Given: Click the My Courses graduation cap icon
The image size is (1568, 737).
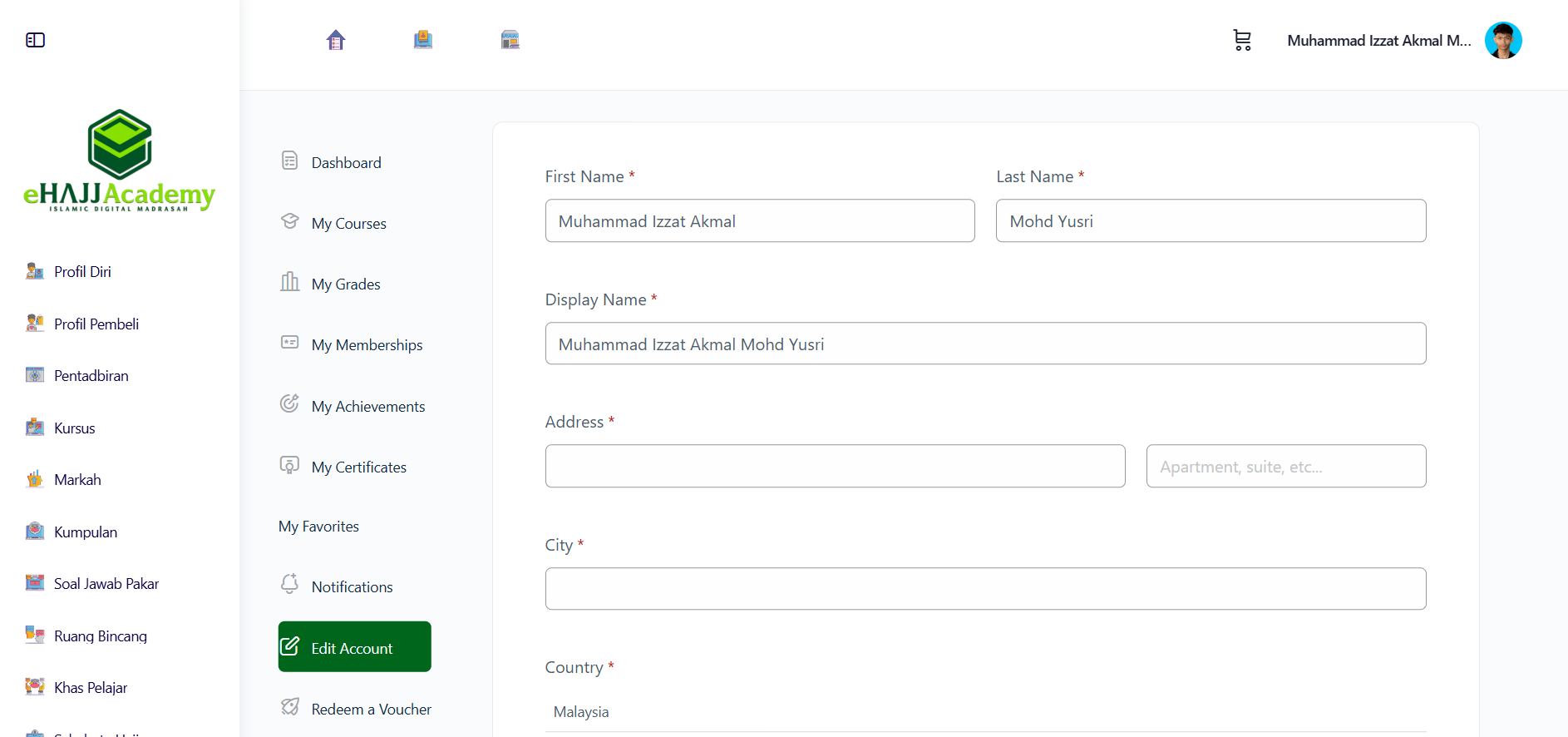Looking at the screenshot, I should pyautogui.click(x=289, y=221).
